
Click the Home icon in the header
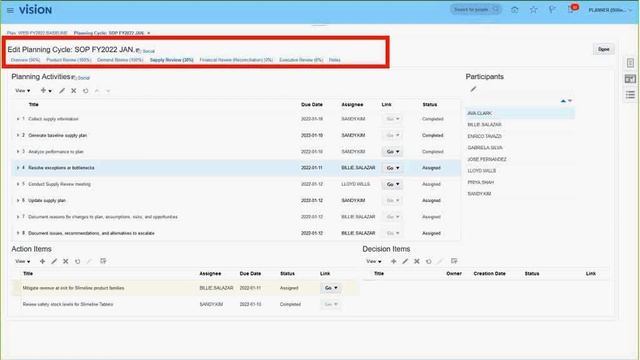[515, 10]
